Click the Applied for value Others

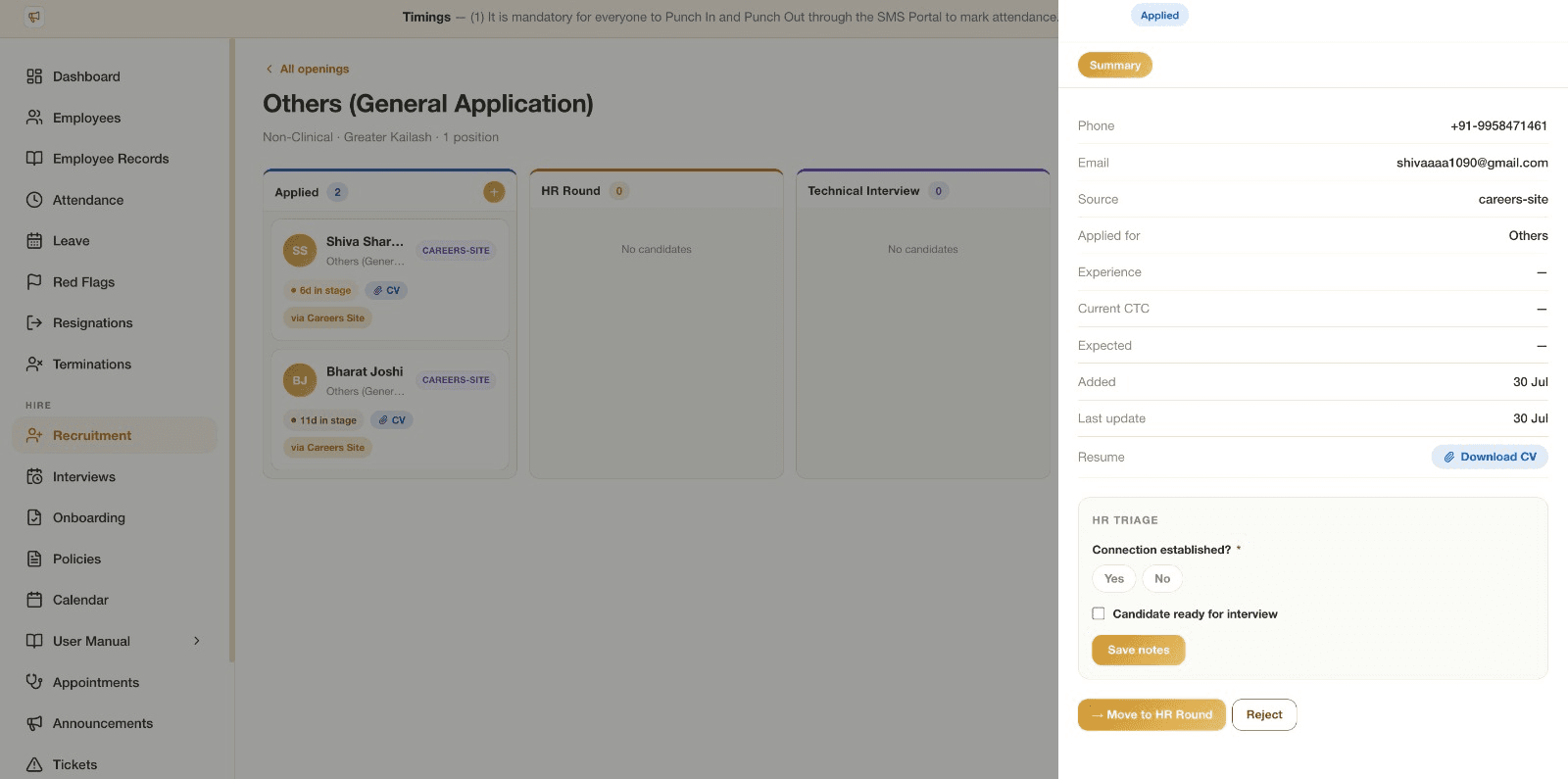(1528, 235)
